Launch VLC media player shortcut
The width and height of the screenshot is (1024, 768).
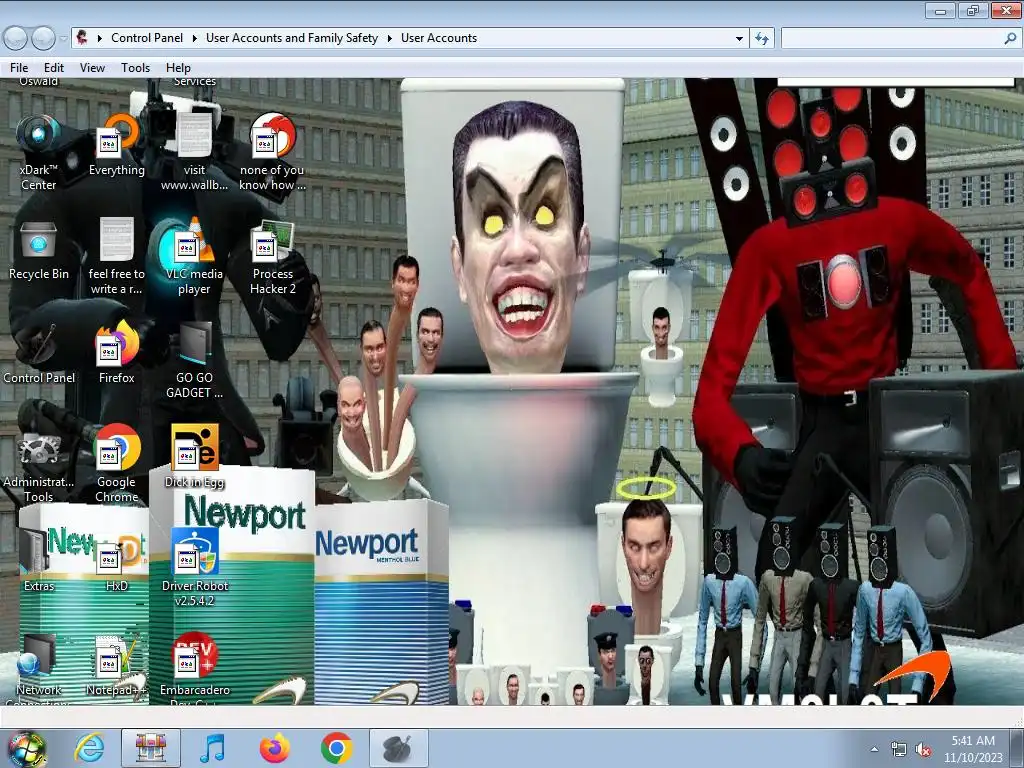point(194,257)
